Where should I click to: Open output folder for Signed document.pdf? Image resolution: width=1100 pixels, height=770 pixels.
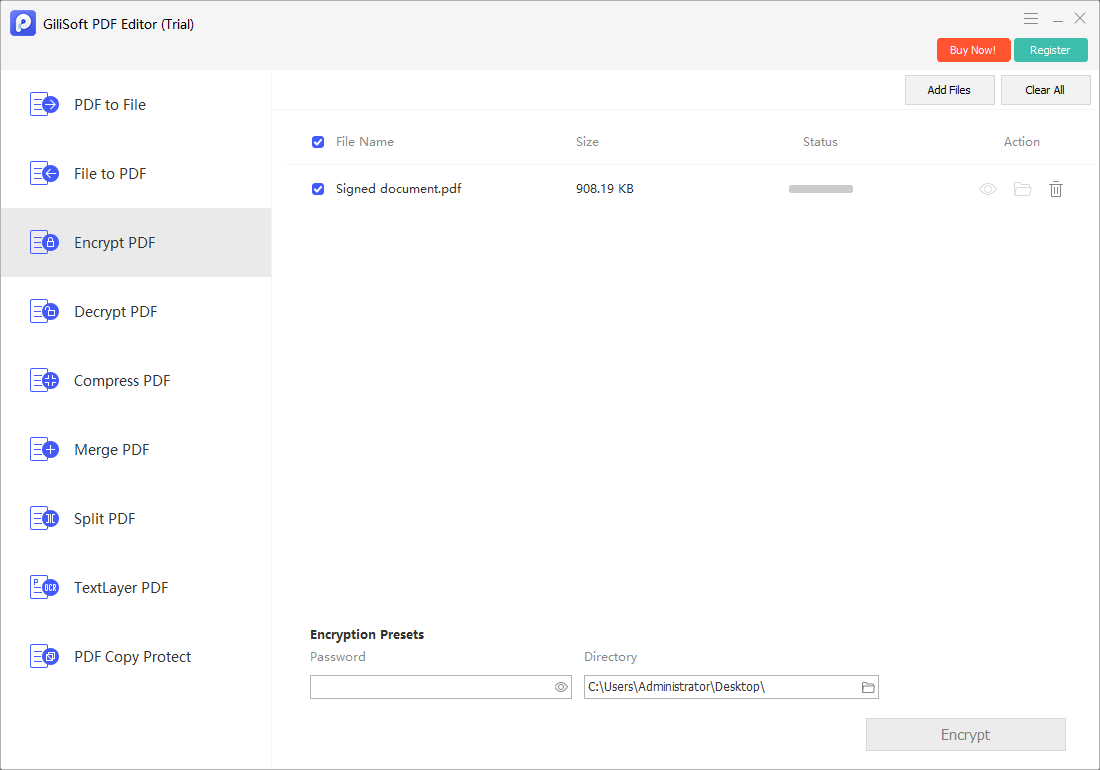[1022, 189]
